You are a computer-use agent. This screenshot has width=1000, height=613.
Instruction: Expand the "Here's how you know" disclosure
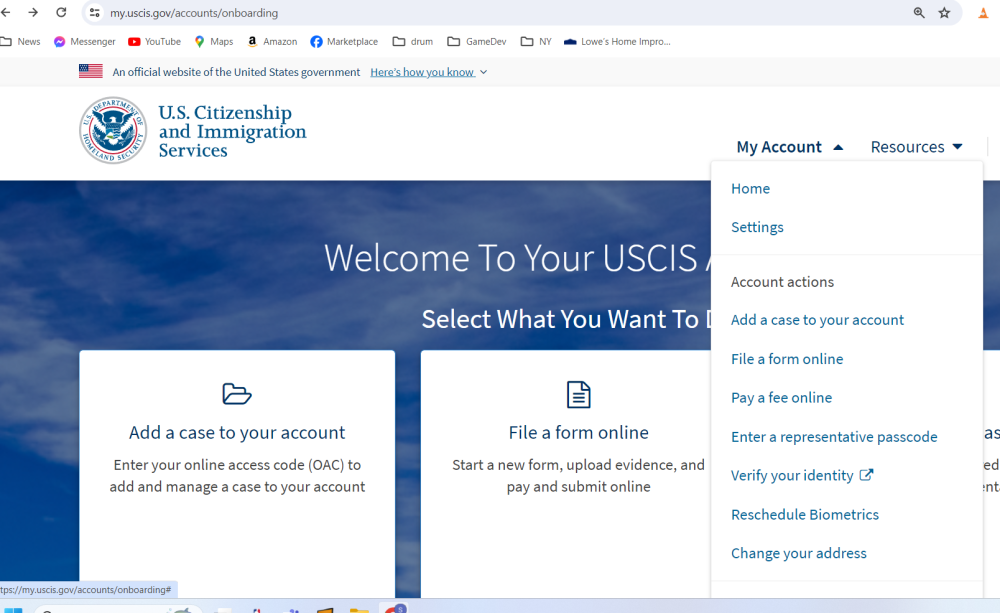[428, 72]
